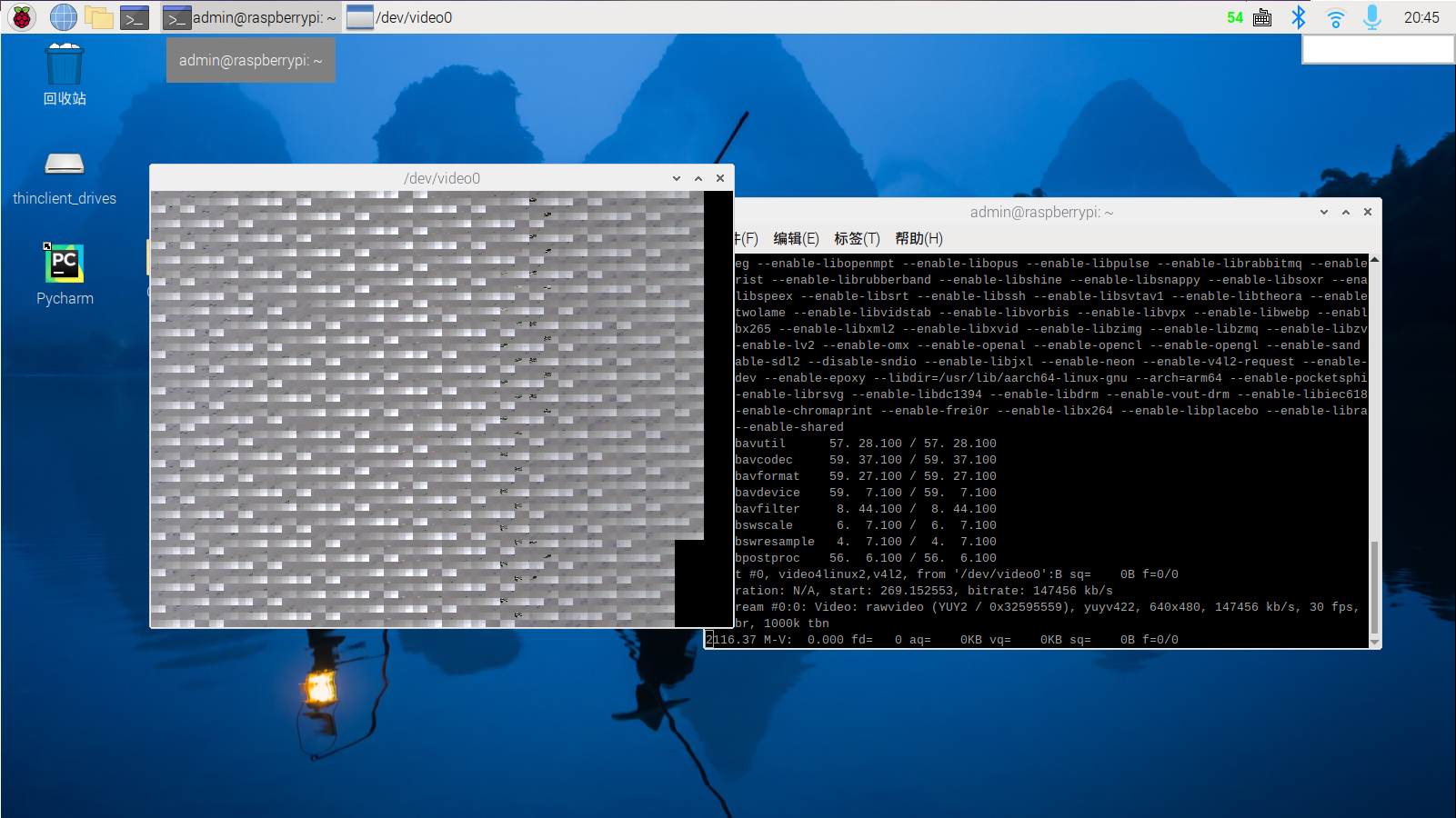1456x818 pixels.
Task: Click the 'video4linux2,v4l2' input line
Action: pos(957,574)
